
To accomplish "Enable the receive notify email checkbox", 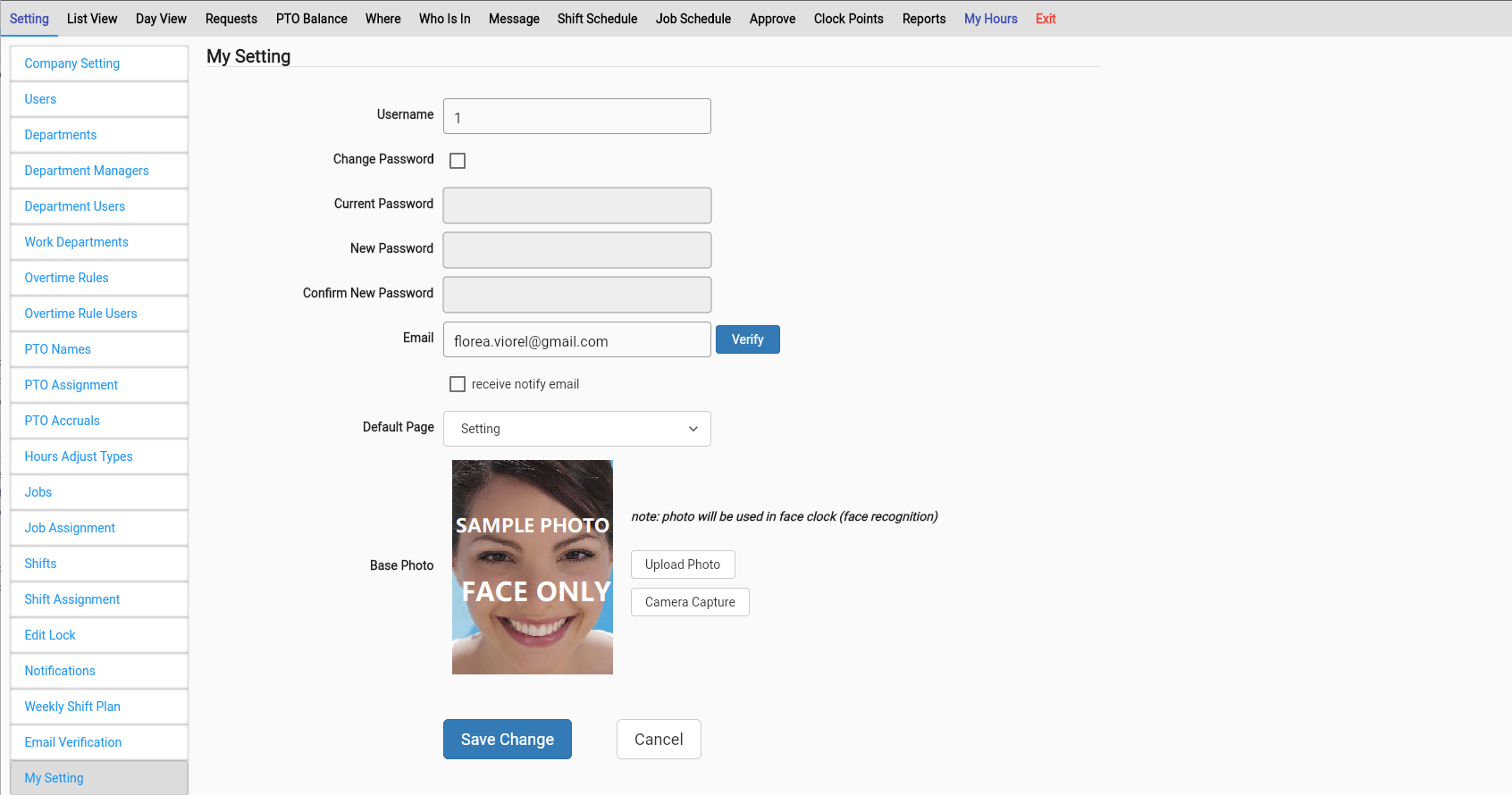I will 458,384.
